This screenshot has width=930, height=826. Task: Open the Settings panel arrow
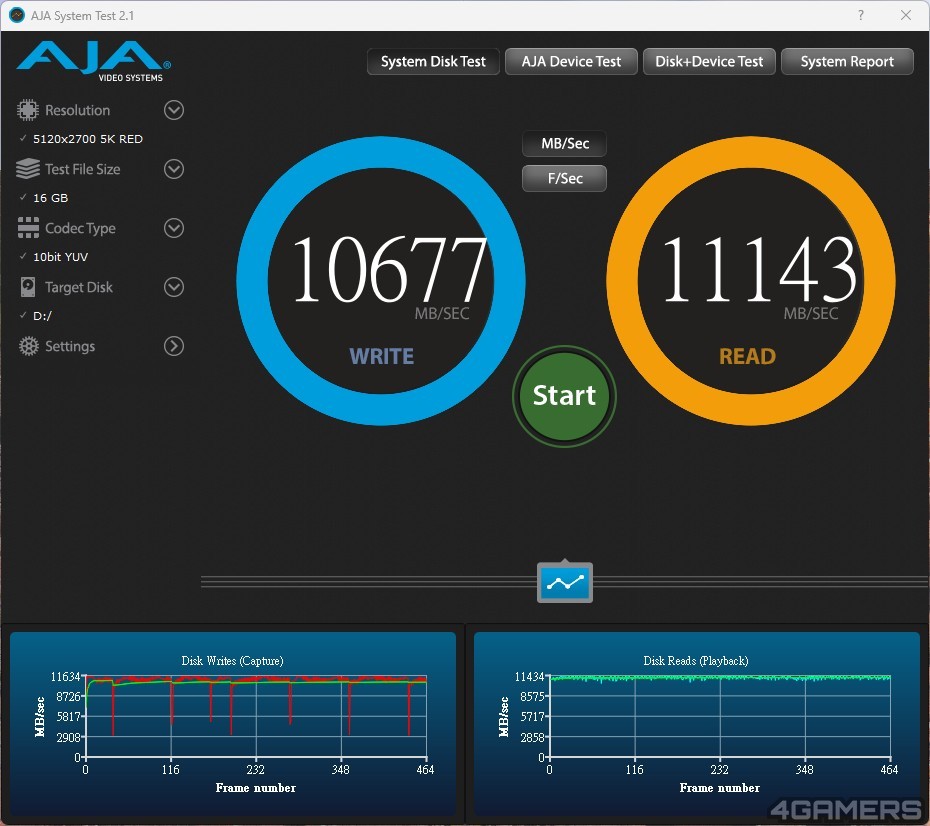(x=174, y=346)
